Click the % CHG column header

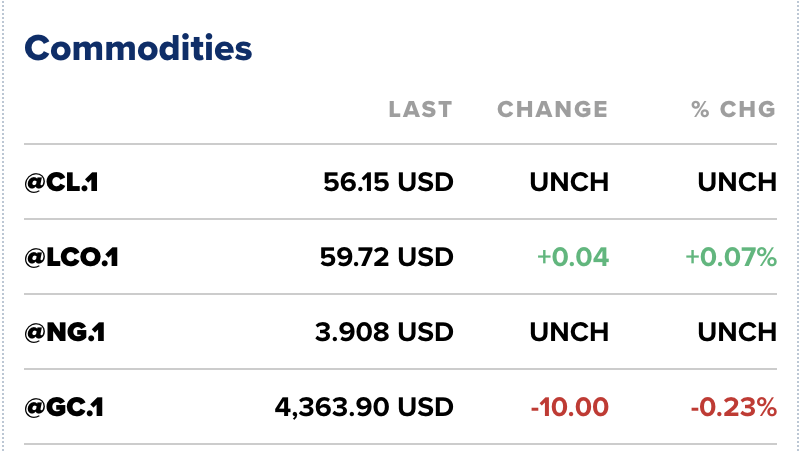[733, 109]
